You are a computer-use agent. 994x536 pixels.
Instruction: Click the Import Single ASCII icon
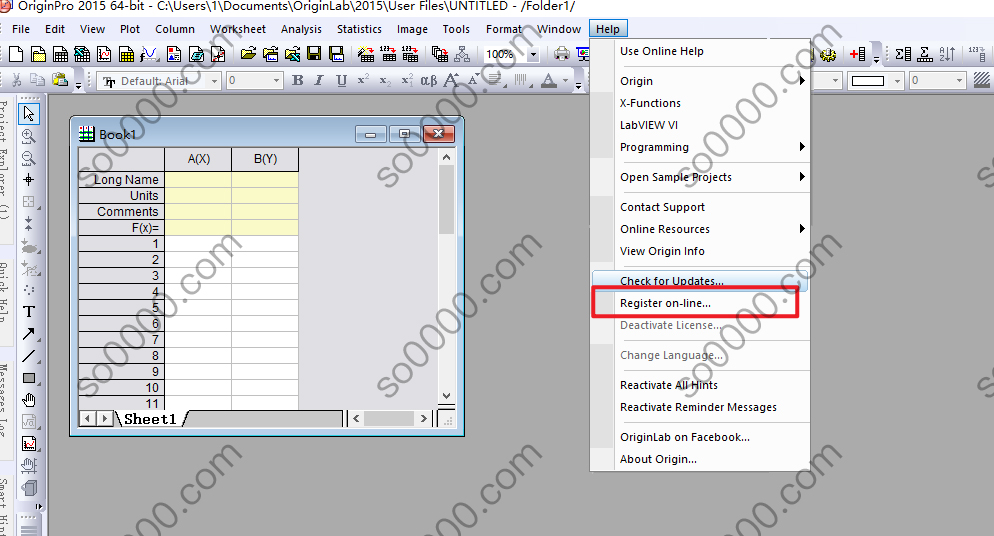[388, 54]
